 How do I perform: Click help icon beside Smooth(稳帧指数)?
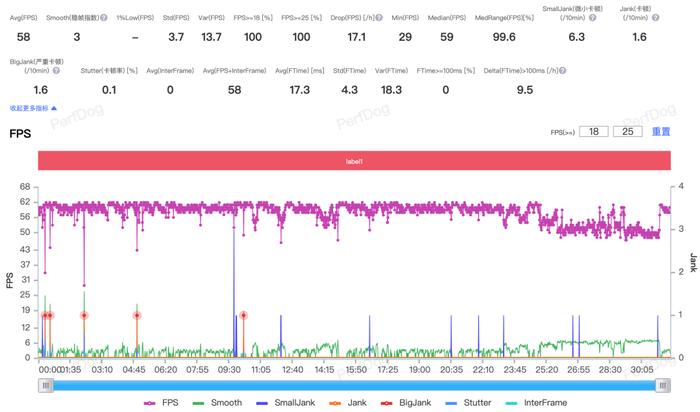[x=106, y=18]
